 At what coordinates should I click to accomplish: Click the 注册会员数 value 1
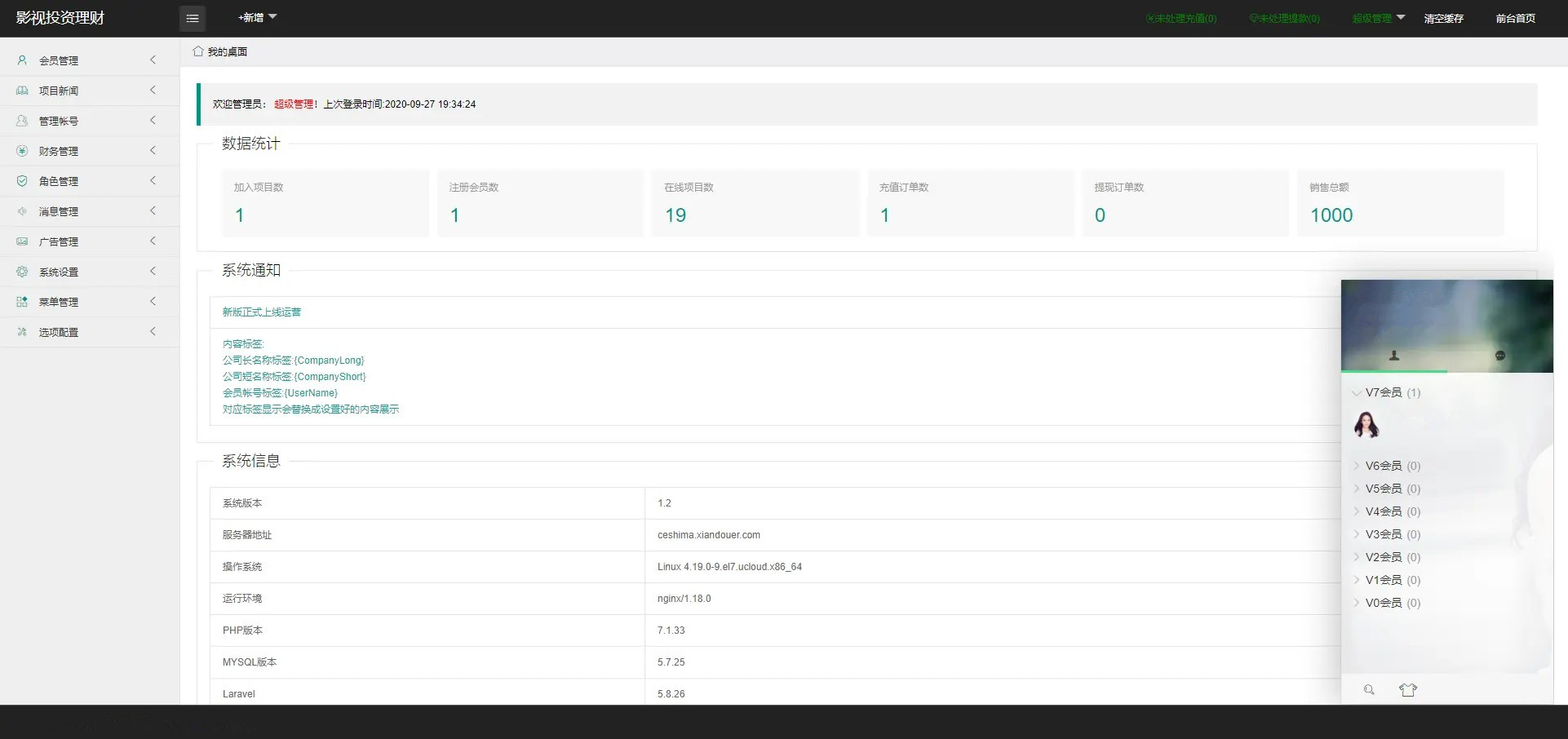[455, 215]
